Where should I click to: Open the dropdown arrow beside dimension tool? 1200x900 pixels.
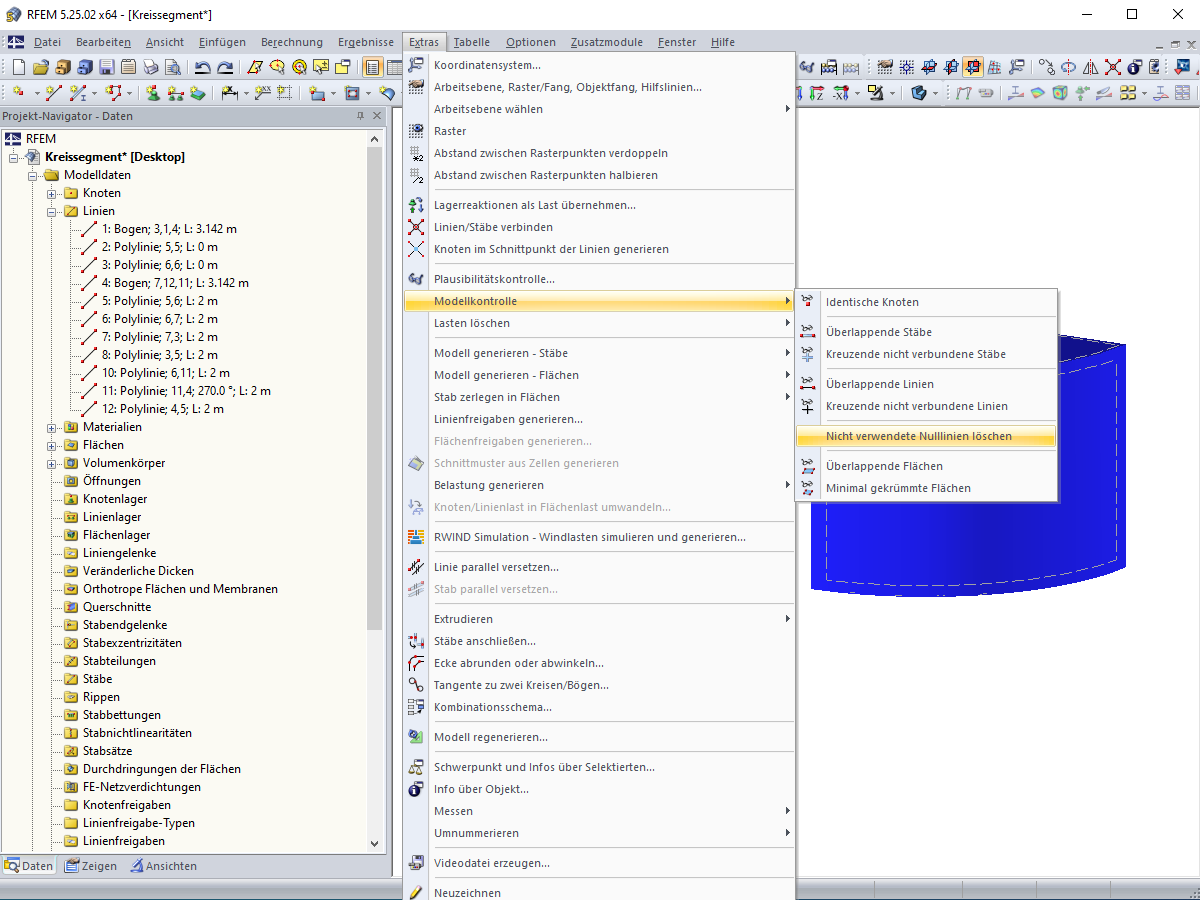(246, 93)
